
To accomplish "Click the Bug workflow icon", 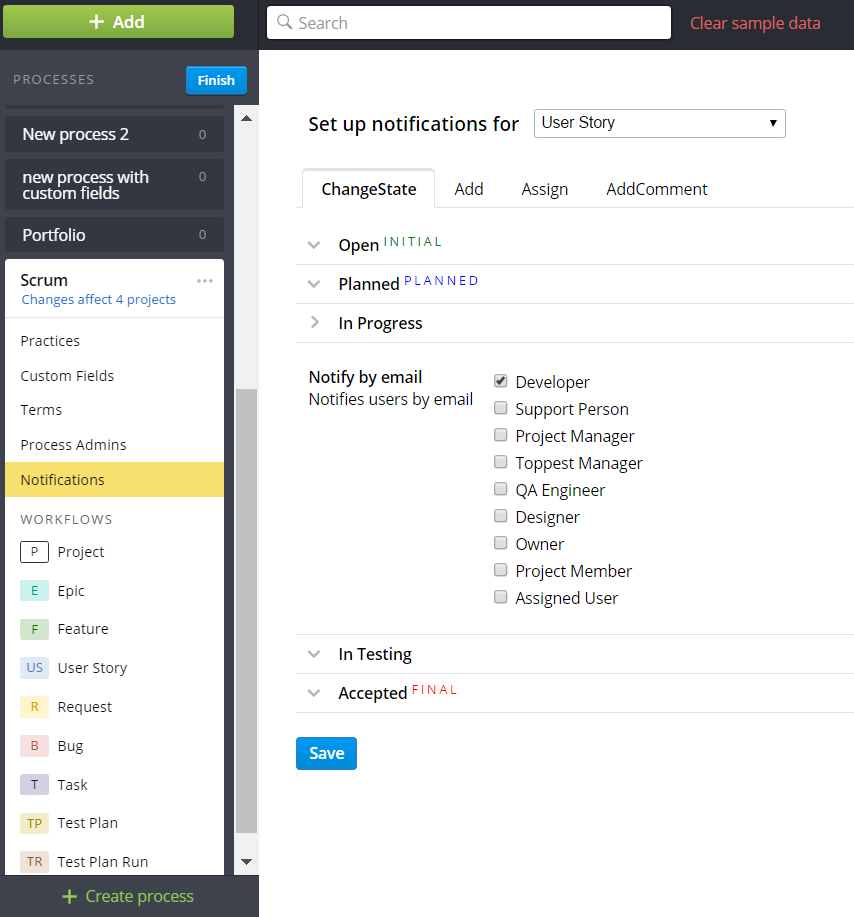I will 34,746.
